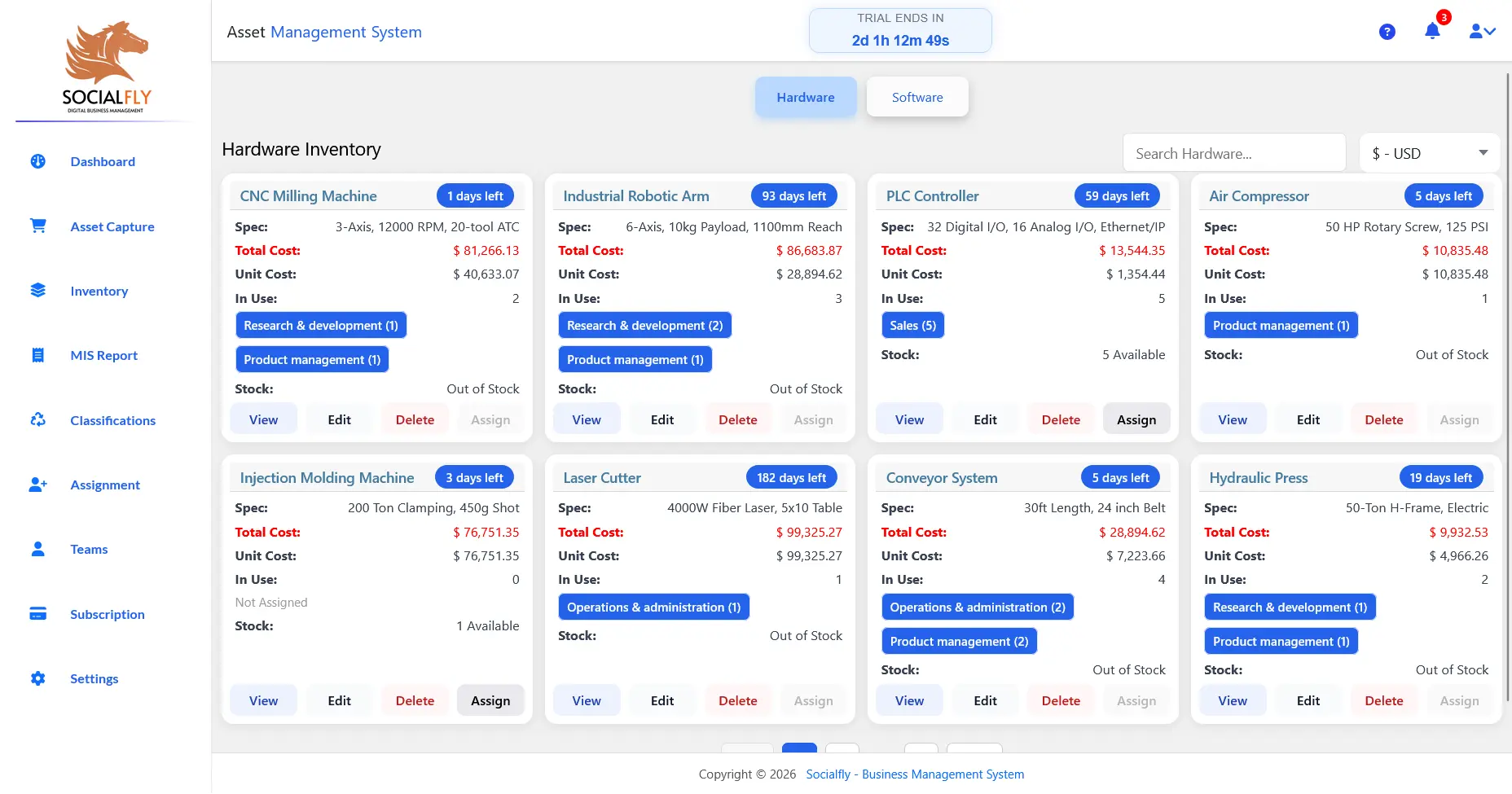Delete the Air Compressor asset

tap(1383, 419)
